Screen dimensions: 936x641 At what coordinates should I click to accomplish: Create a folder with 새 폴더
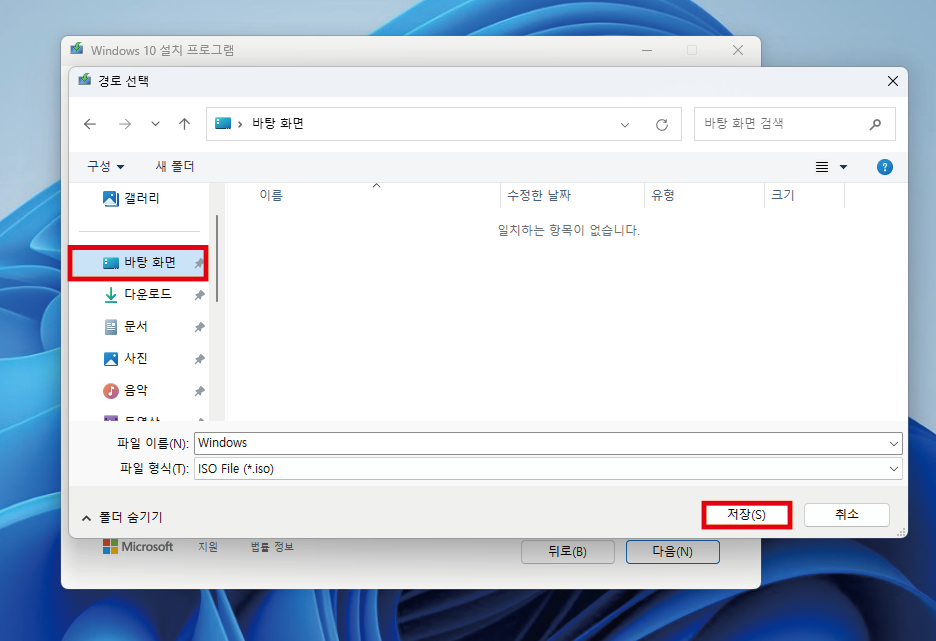pyautogui.click(x=175, y=167)
